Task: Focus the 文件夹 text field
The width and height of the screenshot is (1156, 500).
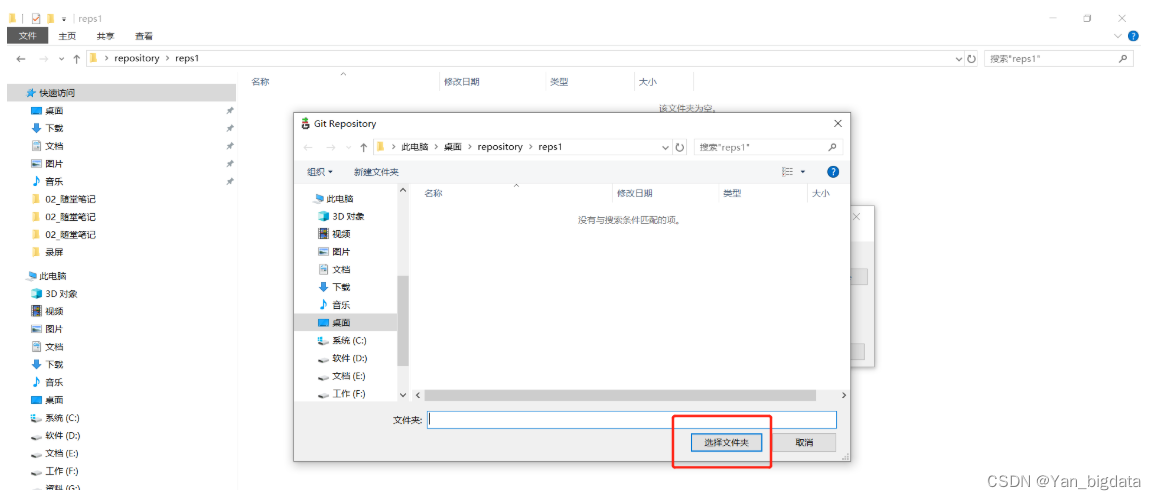Action: (x=632, y=420)
